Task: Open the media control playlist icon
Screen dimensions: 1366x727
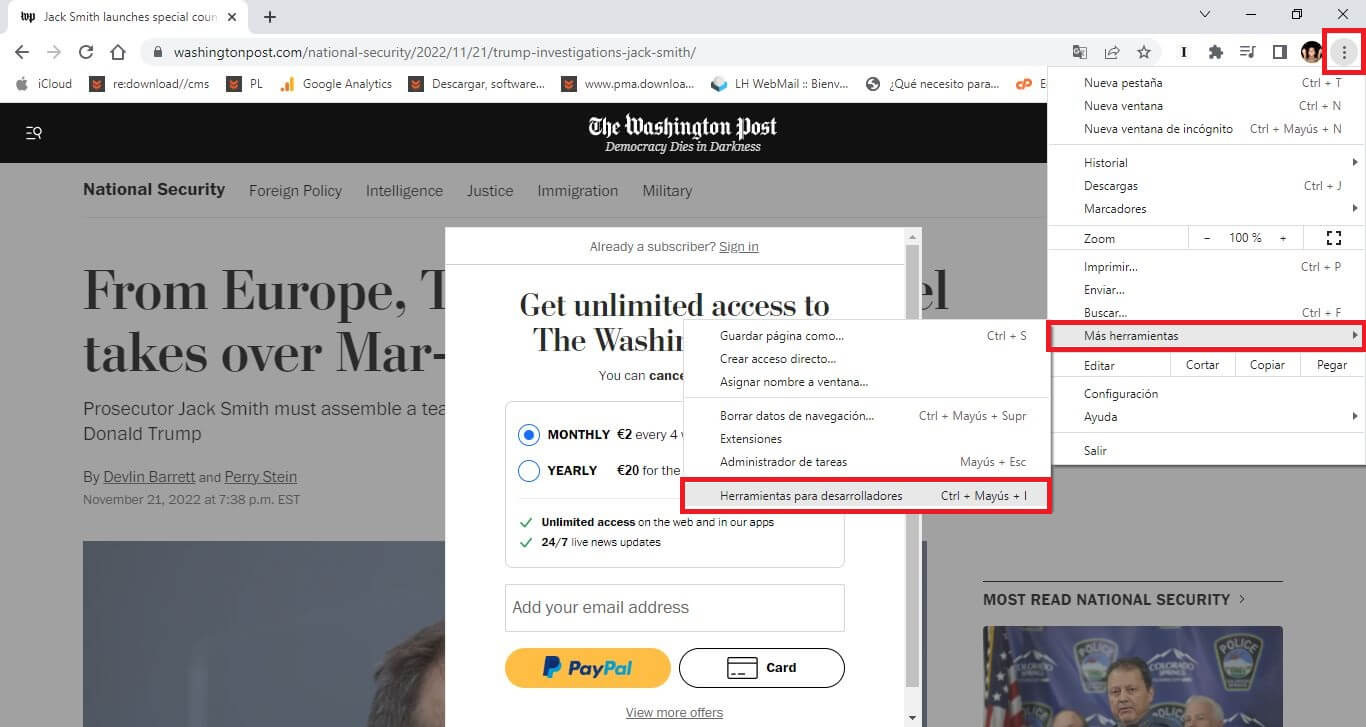Action: pos(1247,52)
